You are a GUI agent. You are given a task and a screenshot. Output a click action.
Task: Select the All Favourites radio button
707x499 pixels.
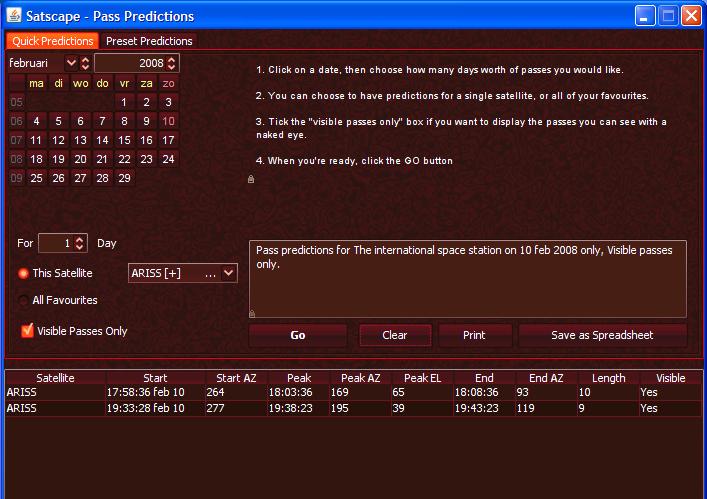click(24, 300)
